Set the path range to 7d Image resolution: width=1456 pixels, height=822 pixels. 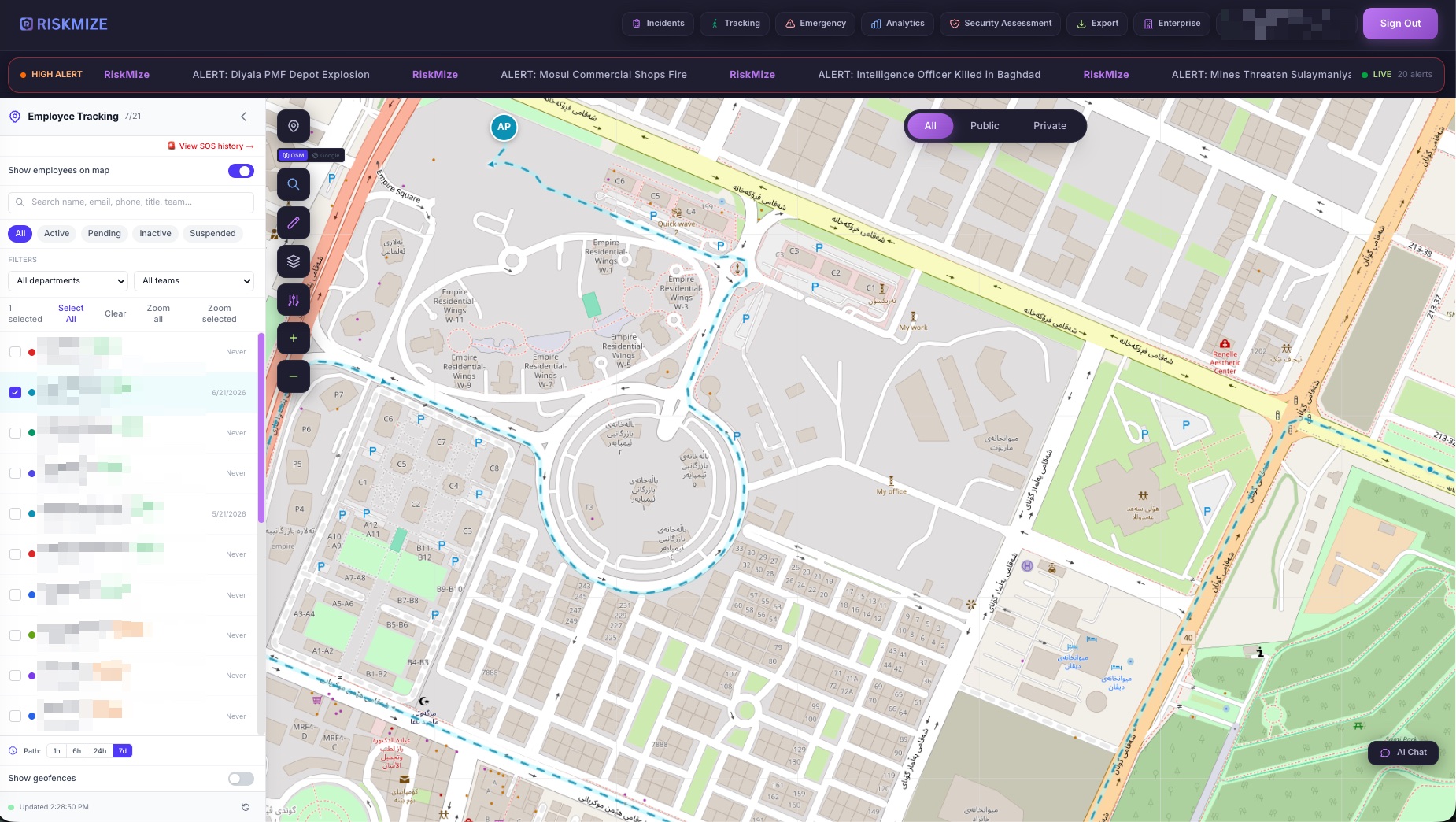point(123,751)
